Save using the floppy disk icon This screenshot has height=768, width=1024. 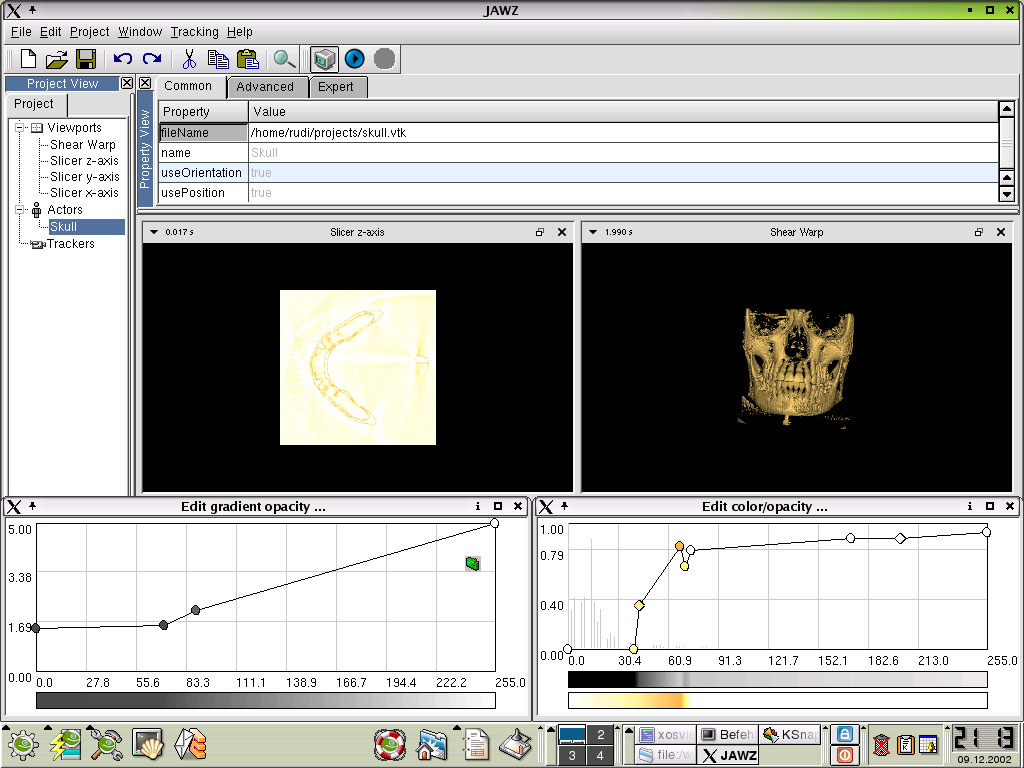[x=86, y=59]
